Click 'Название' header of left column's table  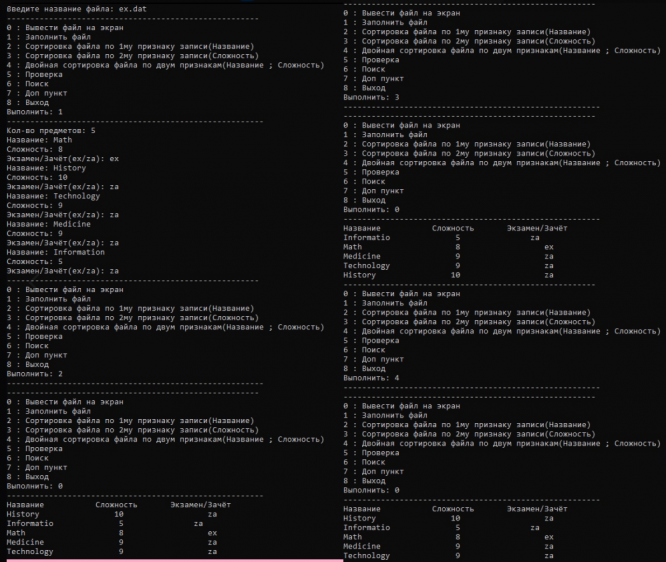[25, 505]
